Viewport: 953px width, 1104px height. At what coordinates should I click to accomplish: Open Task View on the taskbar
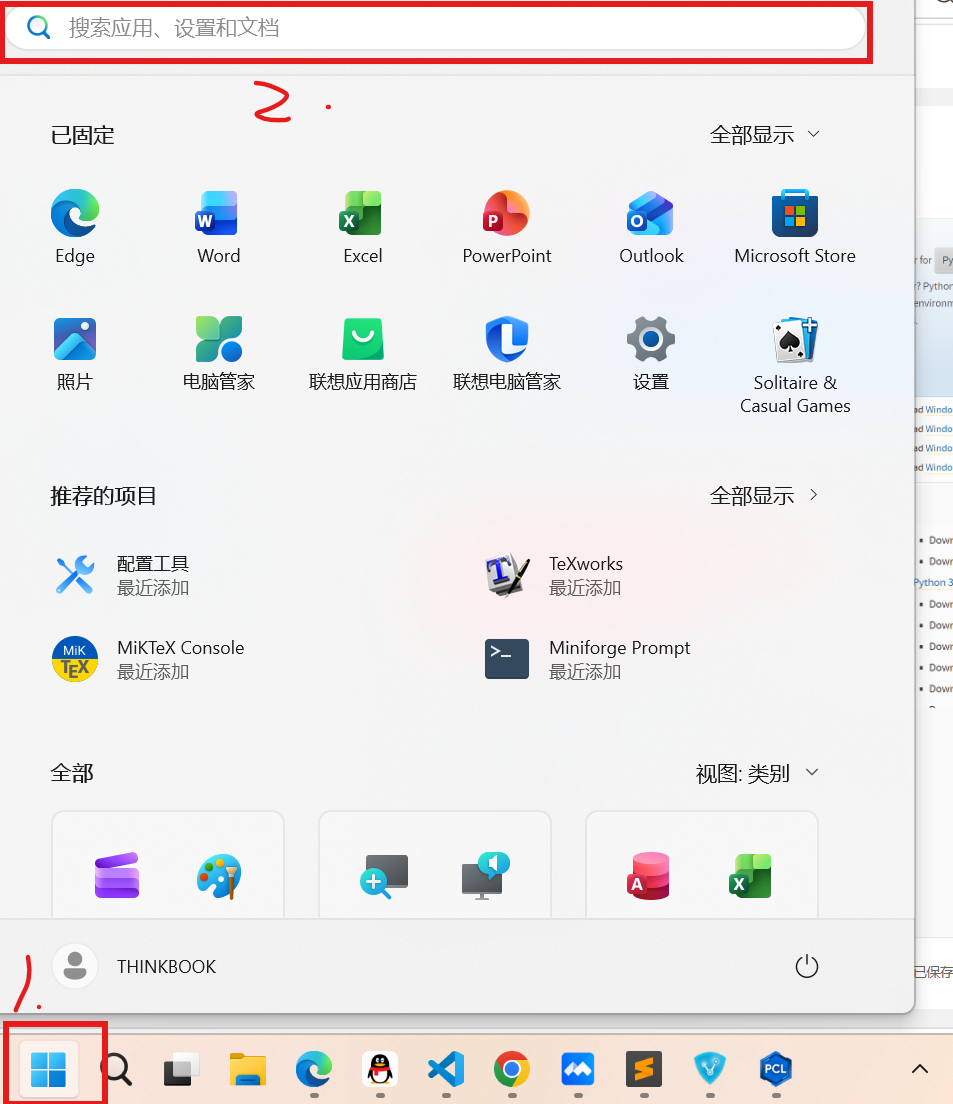pyautogui.click(x=181, y=1069)
